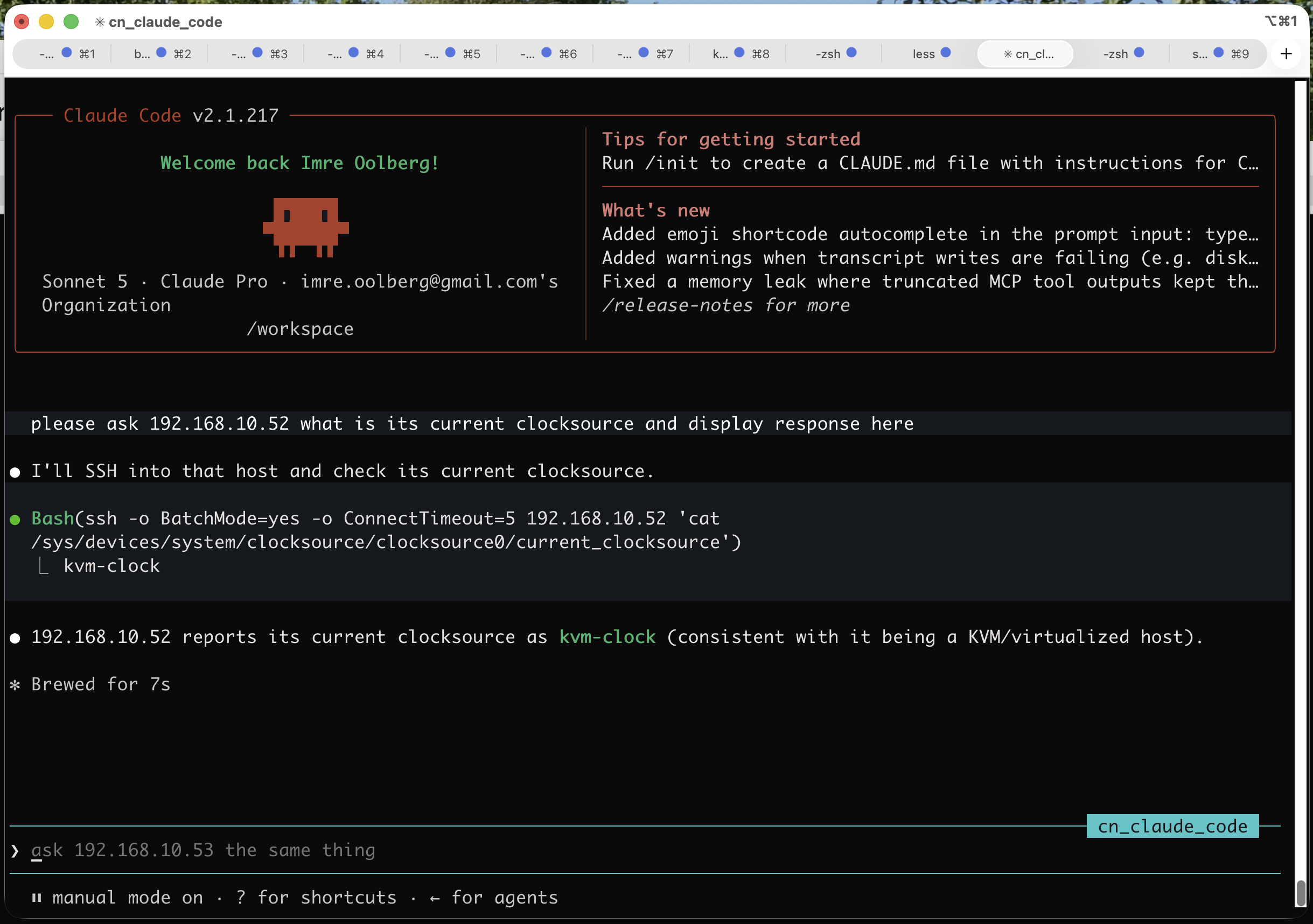This screenshot has width=1313, height=924.
Task: Click the 'Tips for getting started' heading
Action: click(x=731, y=139)
